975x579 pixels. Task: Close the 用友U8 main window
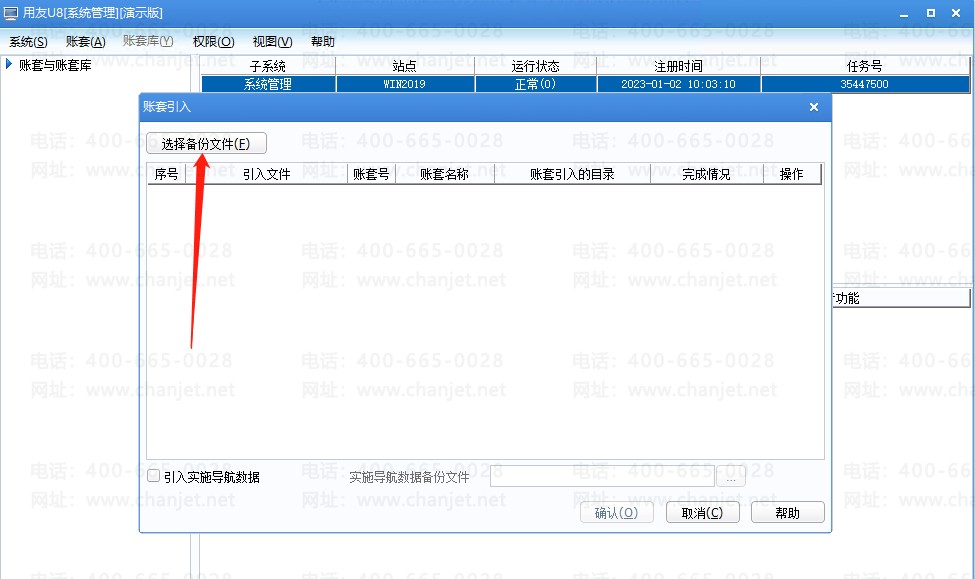956,13
